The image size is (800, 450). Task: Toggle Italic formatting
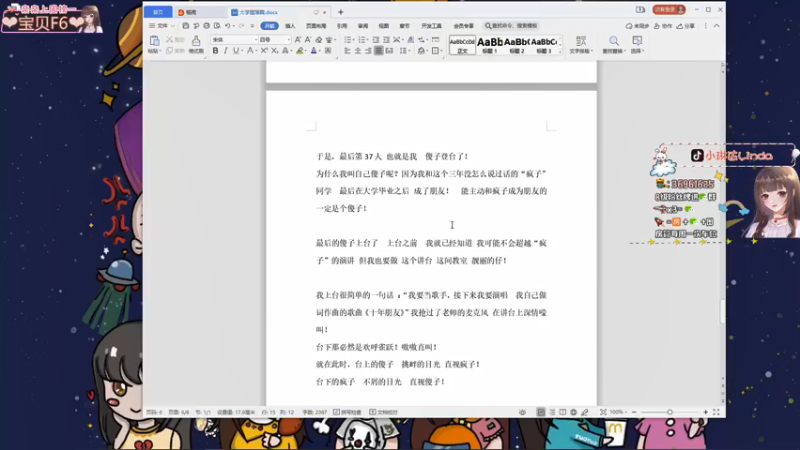tap(226, 51)
